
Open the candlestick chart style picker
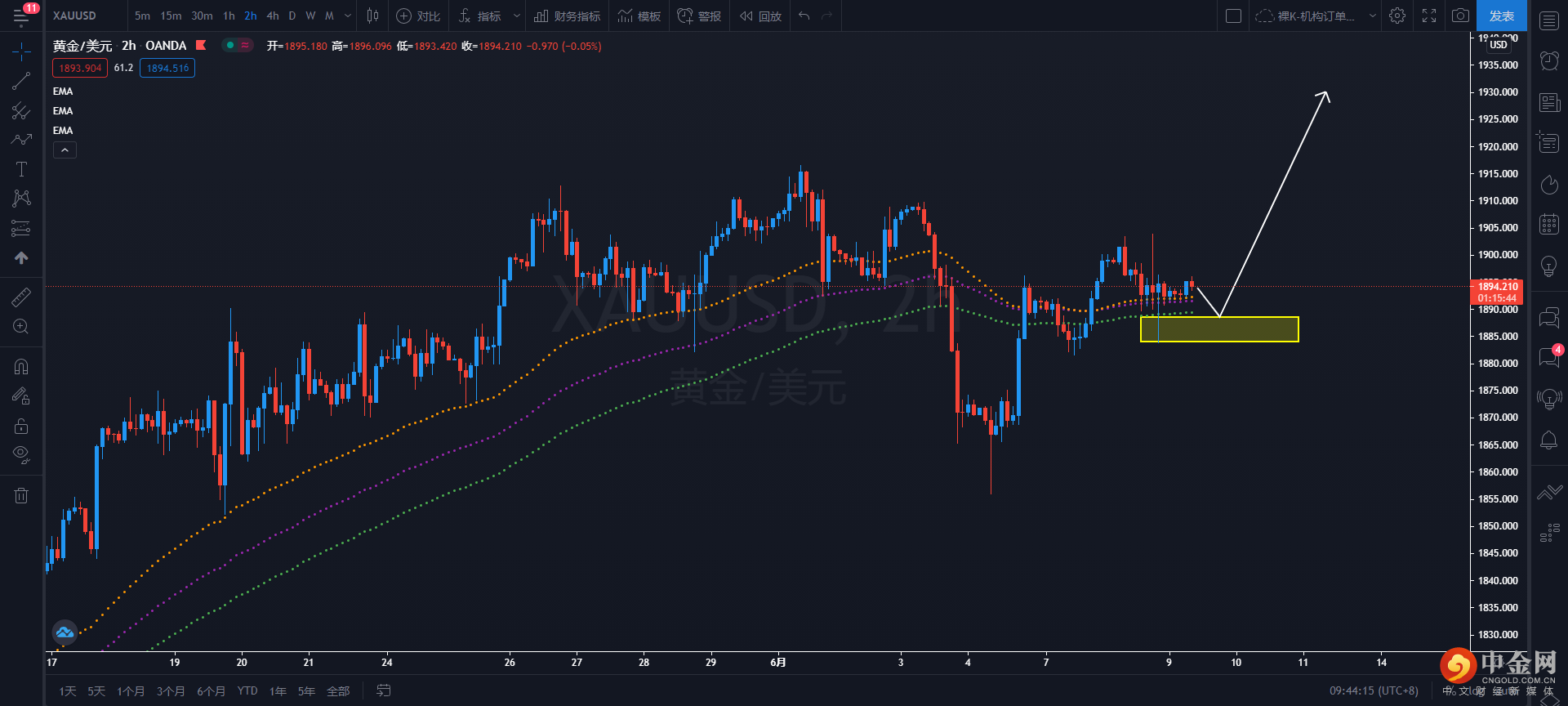click(x=372, y=16)
